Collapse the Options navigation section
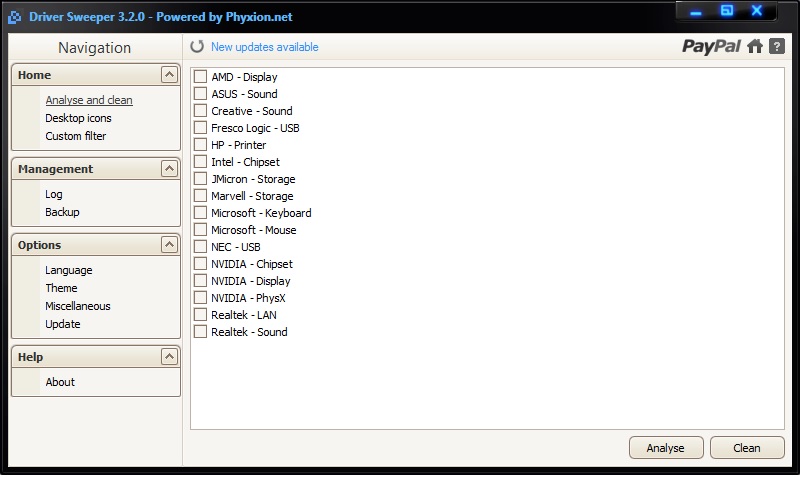The width and height of the screenshot is (801, 477). [169, 245]
